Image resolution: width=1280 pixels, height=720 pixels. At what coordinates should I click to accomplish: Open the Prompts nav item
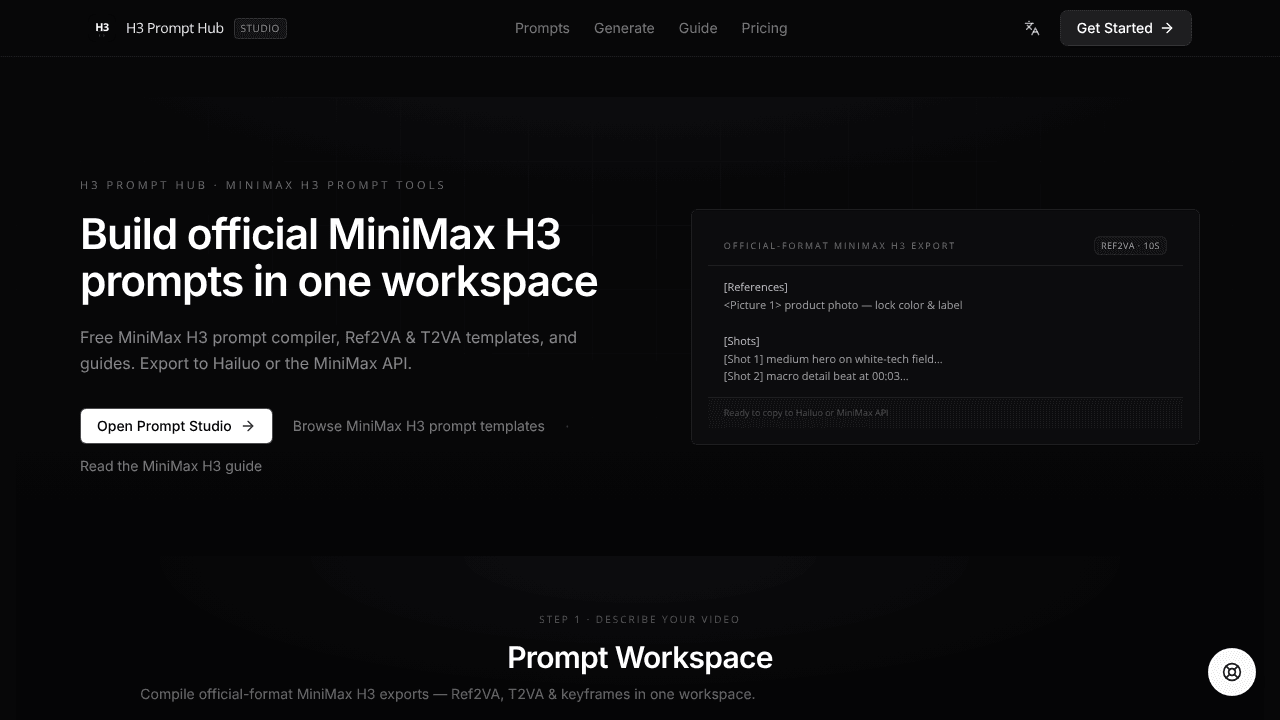point(542,28)
